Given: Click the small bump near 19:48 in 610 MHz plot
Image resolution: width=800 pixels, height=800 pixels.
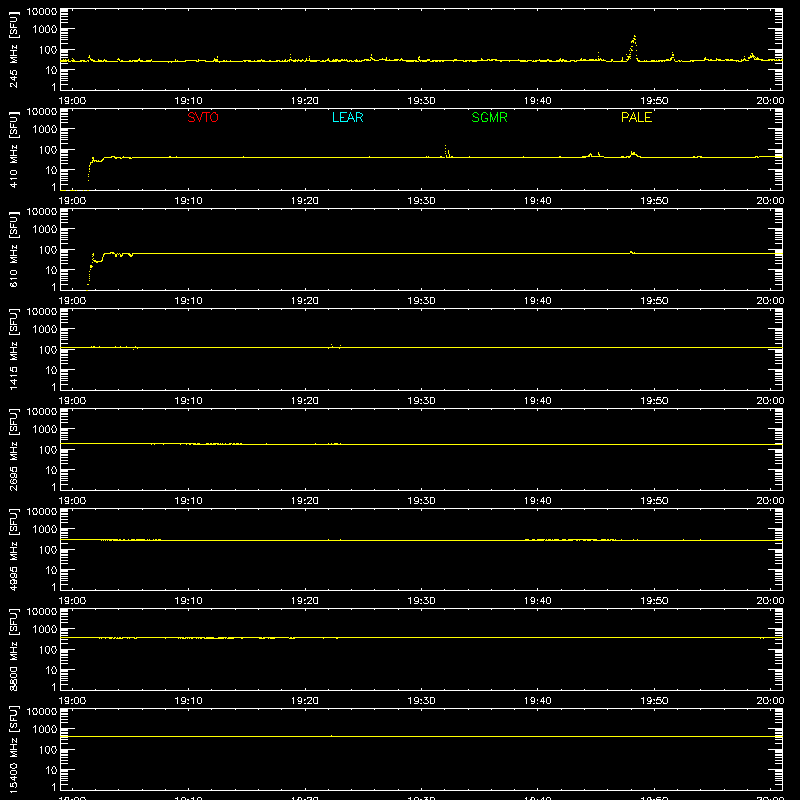Looking at the screenshot, I should 632,252.
